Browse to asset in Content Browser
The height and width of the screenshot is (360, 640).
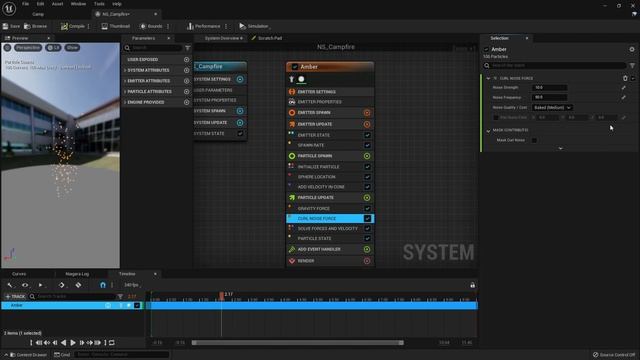pyautogui.click(x=36, y=26)
